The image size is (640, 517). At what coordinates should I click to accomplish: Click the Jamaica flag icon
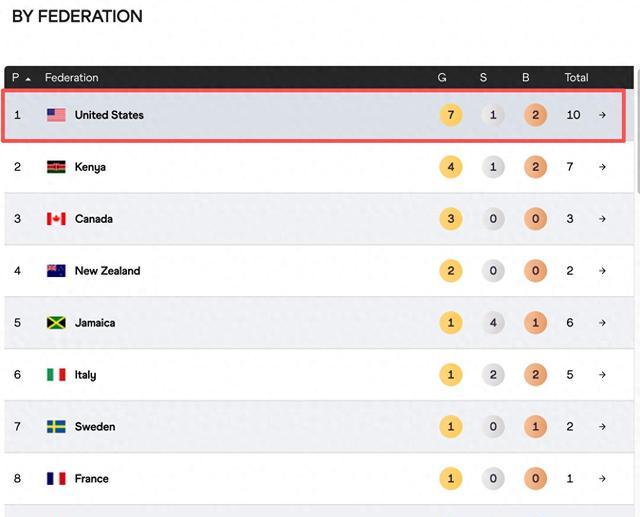pos(56,323)
